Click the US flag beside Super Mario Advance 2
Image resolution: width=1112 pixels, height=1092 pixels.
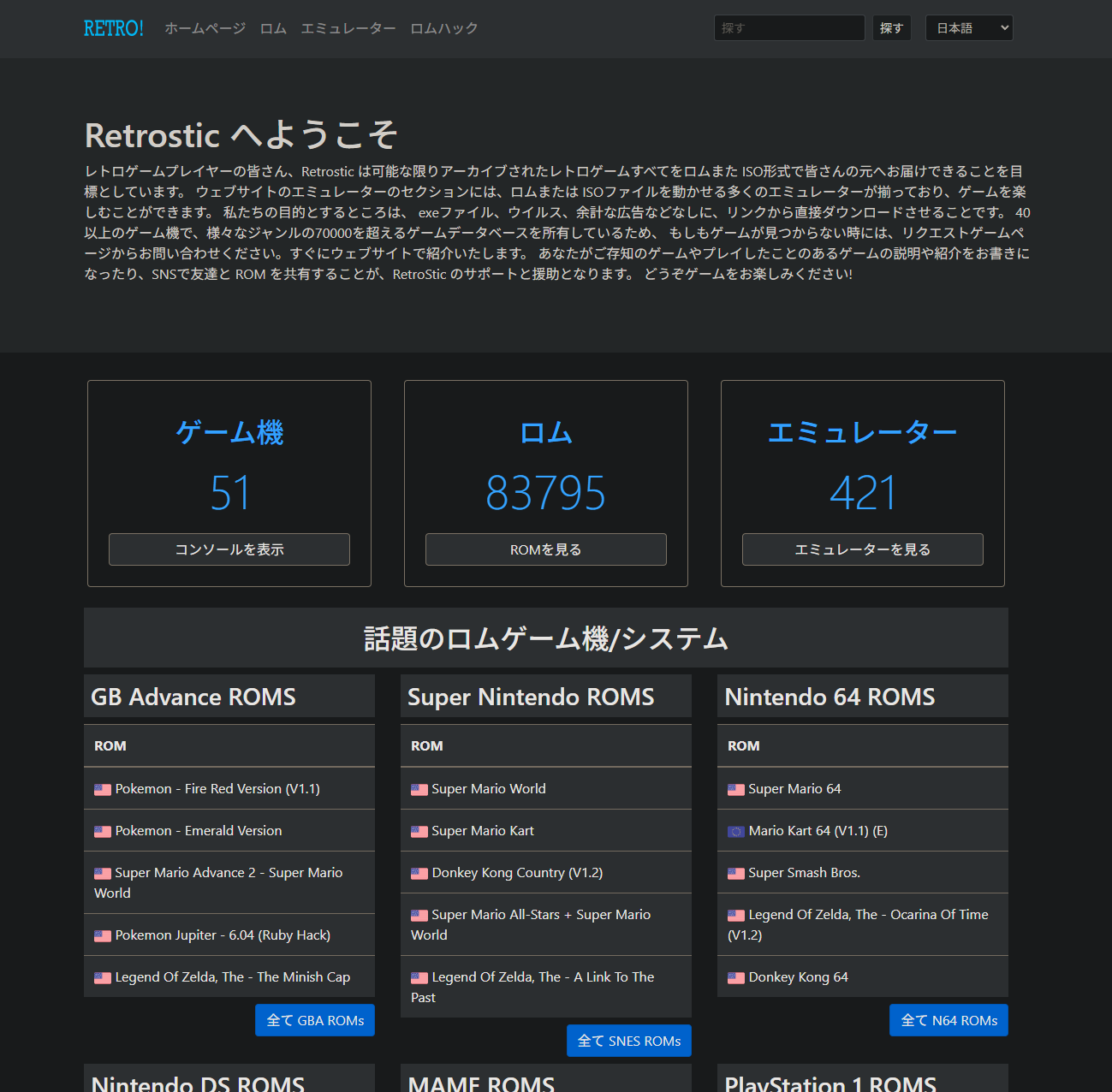[x=103, y=874]
